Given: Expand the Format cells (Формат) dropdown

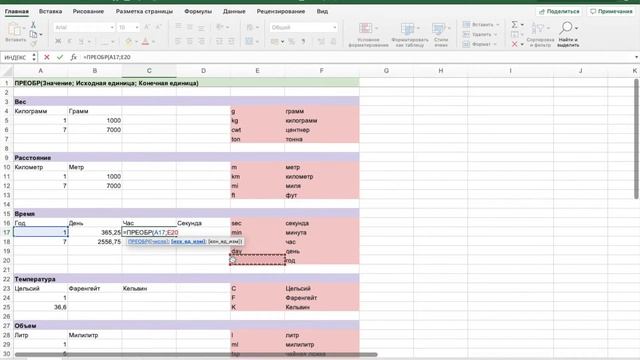Looking at the screenshot, I should [495, 44].
